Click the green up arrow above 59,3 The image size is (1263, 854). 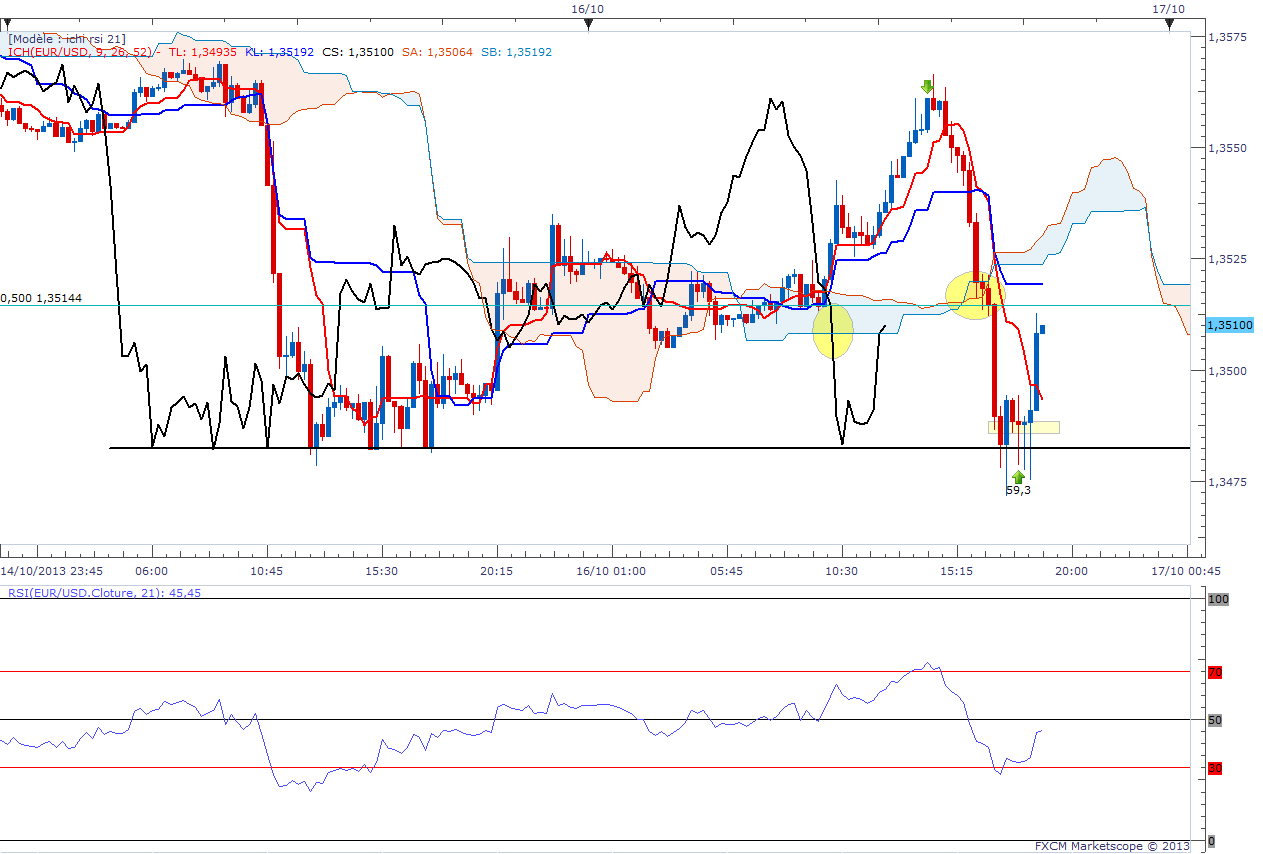[x=1018, y=476]
